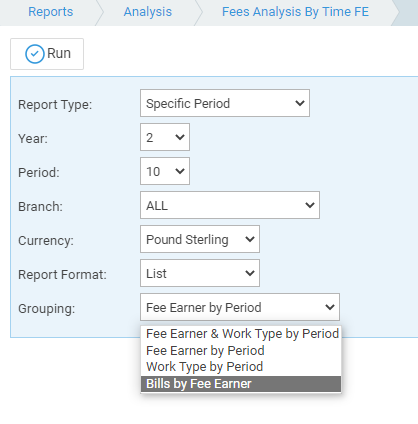Screen dimensions: 418x424
Task: Expand the Report Format List dropdown
Action: coord(200,273)
